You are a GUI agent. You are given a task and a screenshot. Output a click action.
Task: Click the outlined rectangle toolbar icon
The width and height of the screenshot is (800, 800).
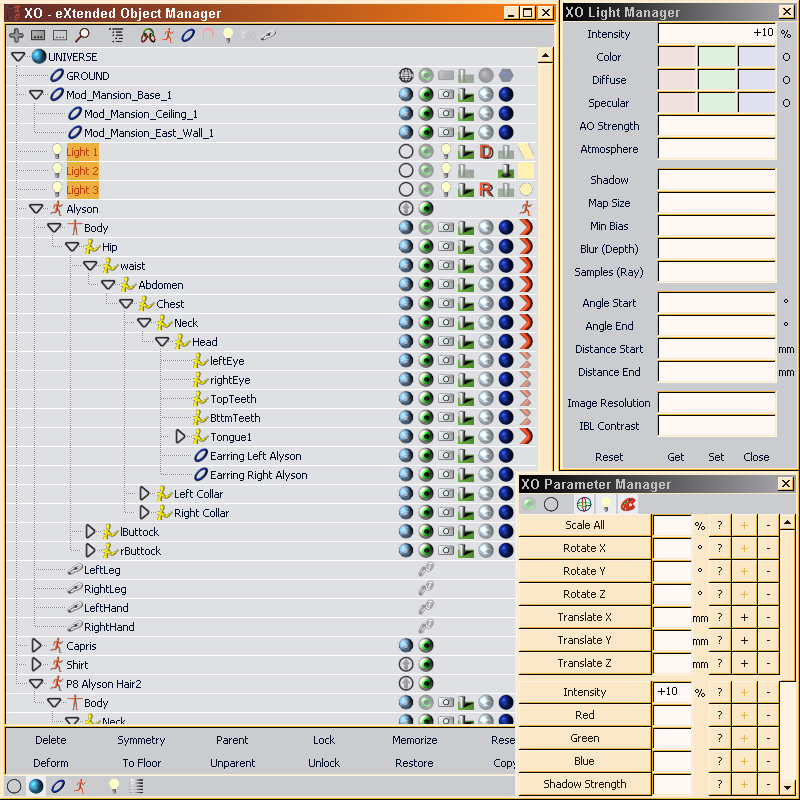click(x=60, y=35)
